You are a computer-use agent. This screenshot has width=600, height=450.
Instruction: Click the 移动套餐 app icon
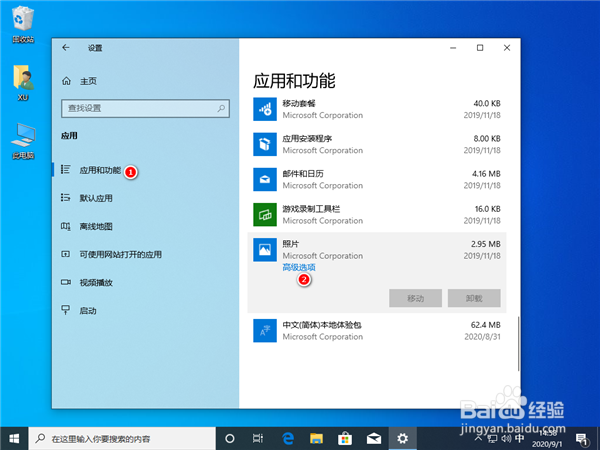coord(265,109)
